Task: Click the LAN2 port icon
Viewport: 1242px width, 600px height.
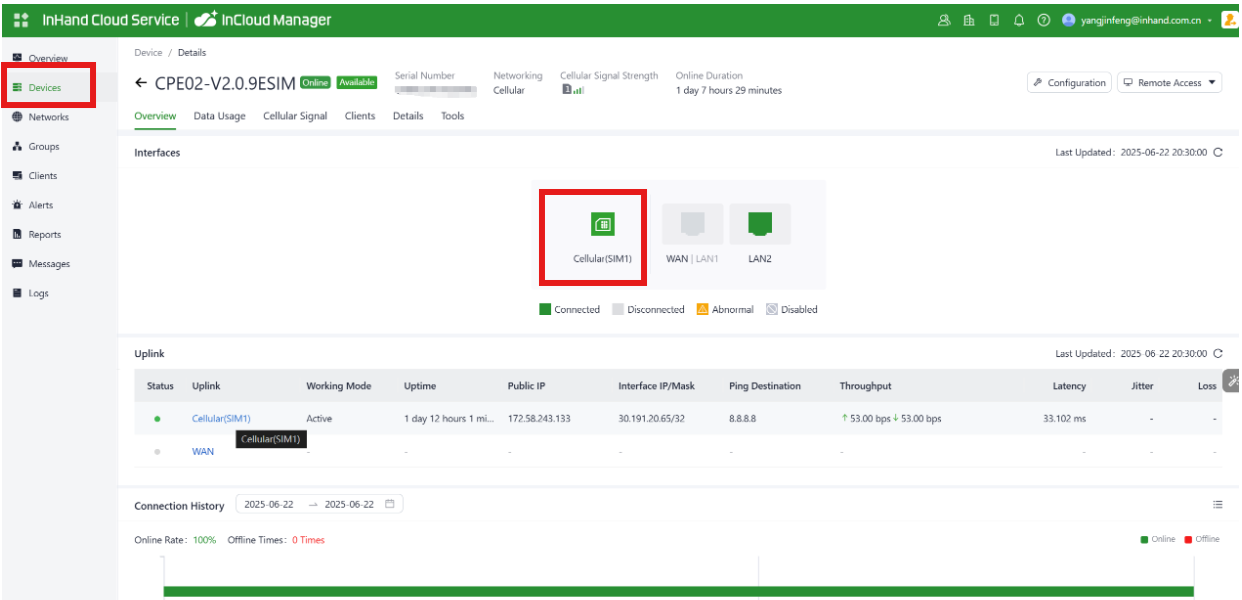Action: pos(760,224)
